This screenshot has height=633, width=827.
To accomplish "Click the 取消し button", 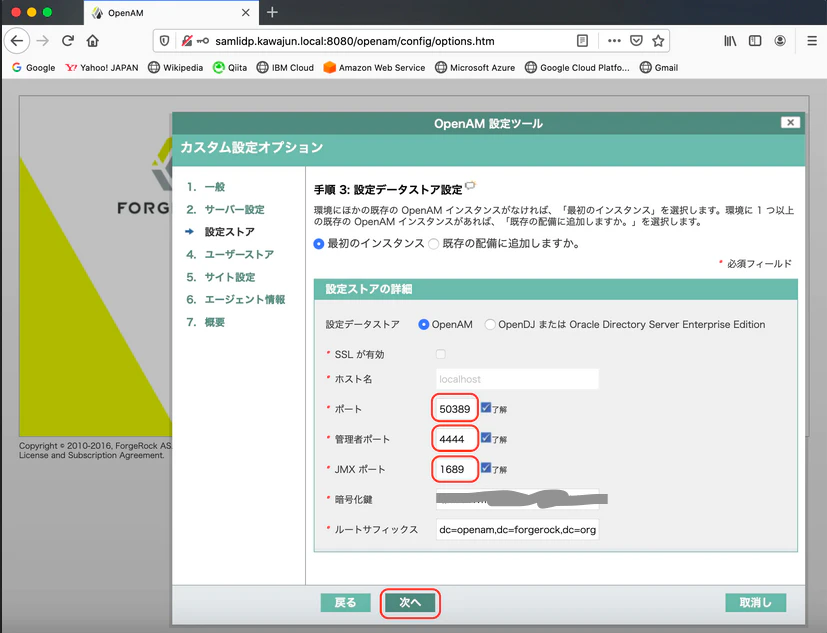I will [x=755, y=602].
